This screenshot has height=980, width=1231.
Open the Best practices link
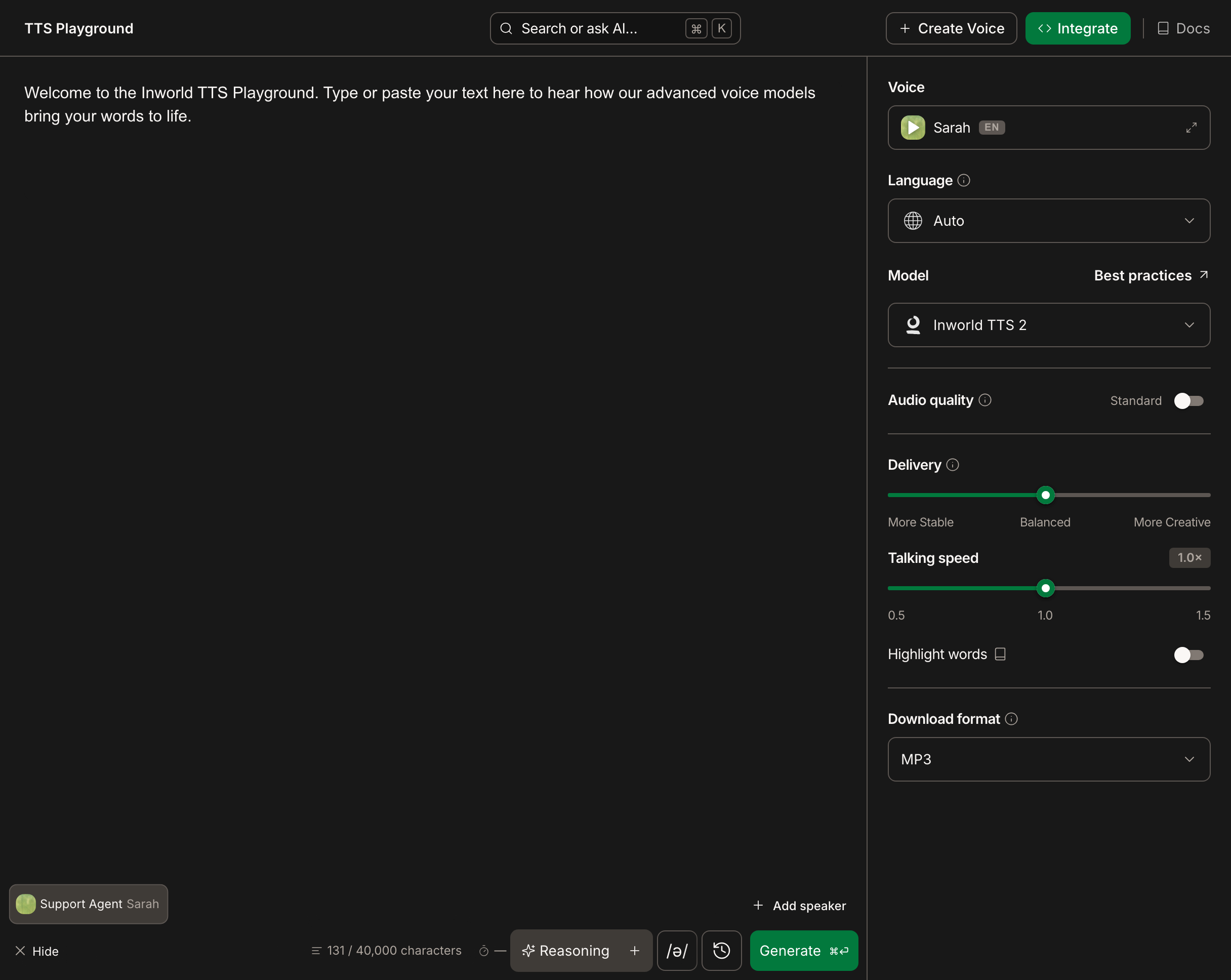(1151, 275)
